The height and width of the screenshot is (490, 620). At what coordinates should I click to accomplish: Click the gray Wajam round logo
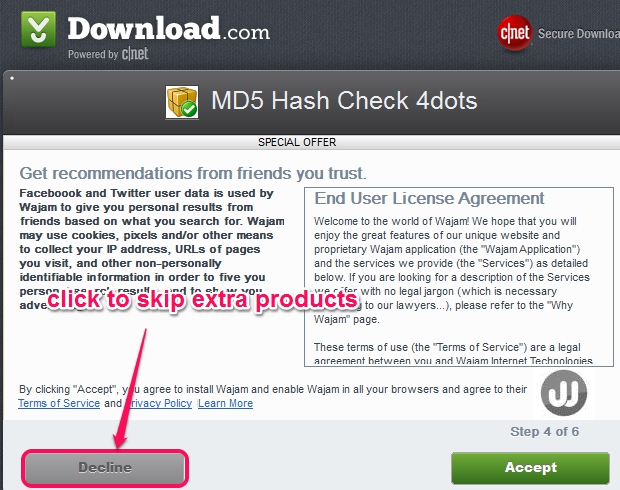click(564, 393)
